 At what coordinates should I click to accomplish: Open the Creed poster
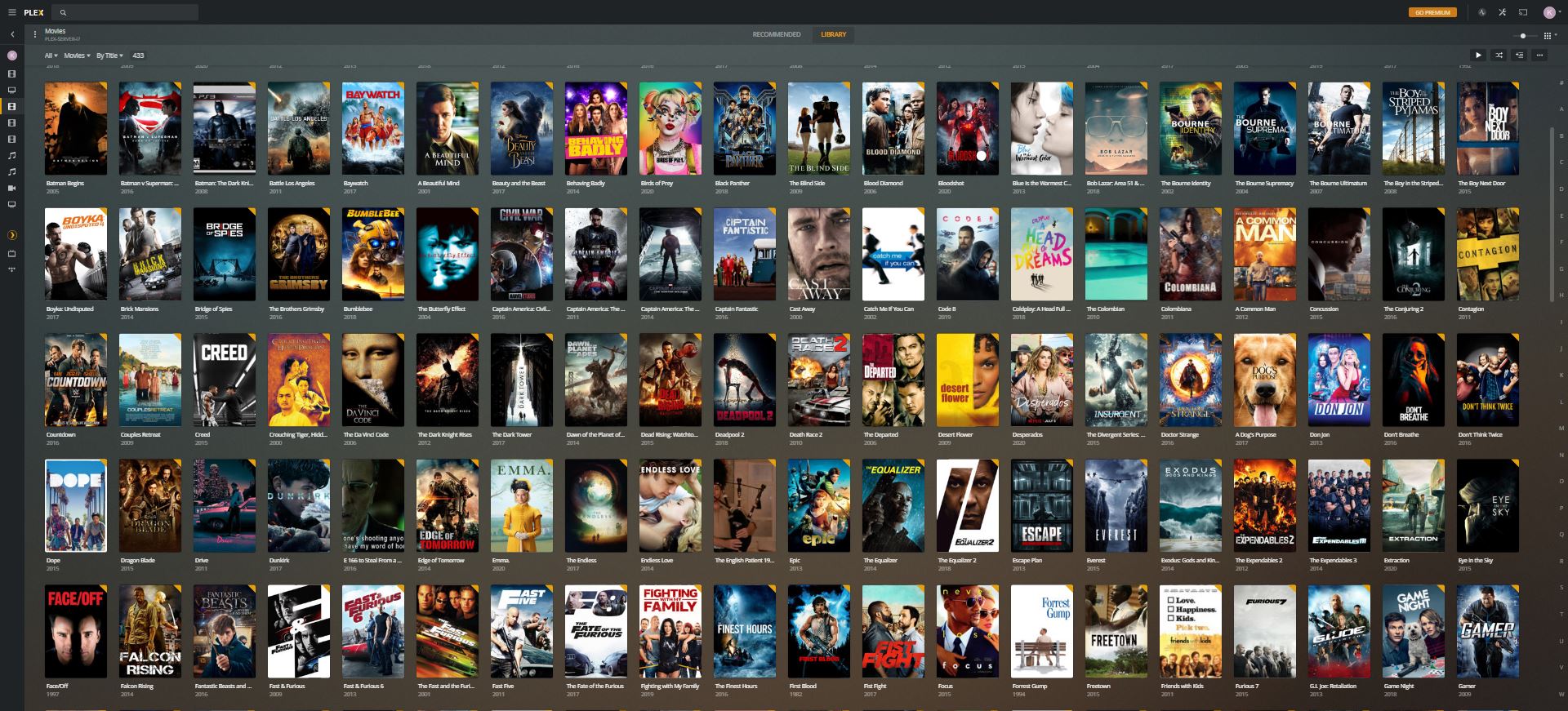(x=225, y=380)
